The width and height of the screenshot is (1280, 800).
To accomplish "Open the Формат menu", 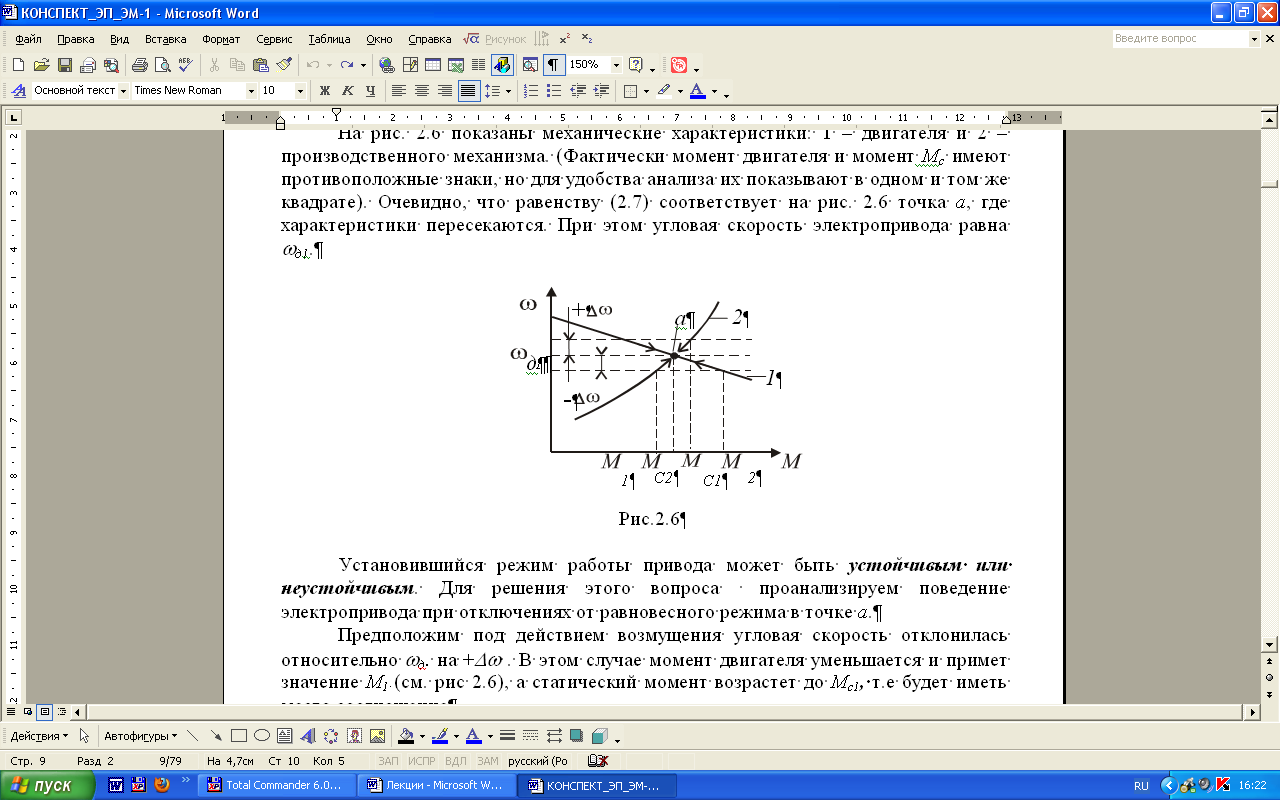I will pos(221,39).
